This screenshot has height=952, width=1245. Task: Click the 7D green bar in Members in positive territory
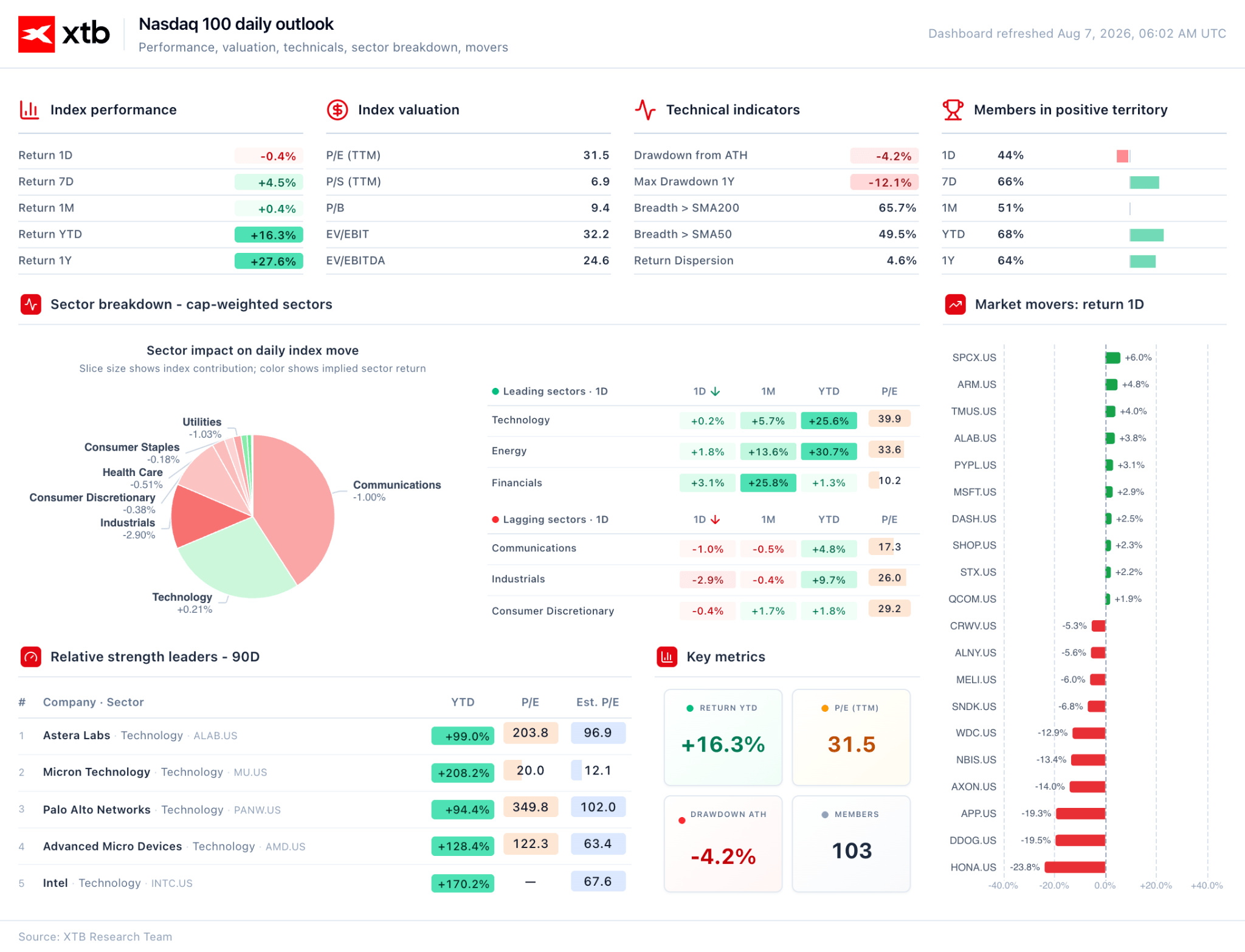click(x=1144, y=182)
